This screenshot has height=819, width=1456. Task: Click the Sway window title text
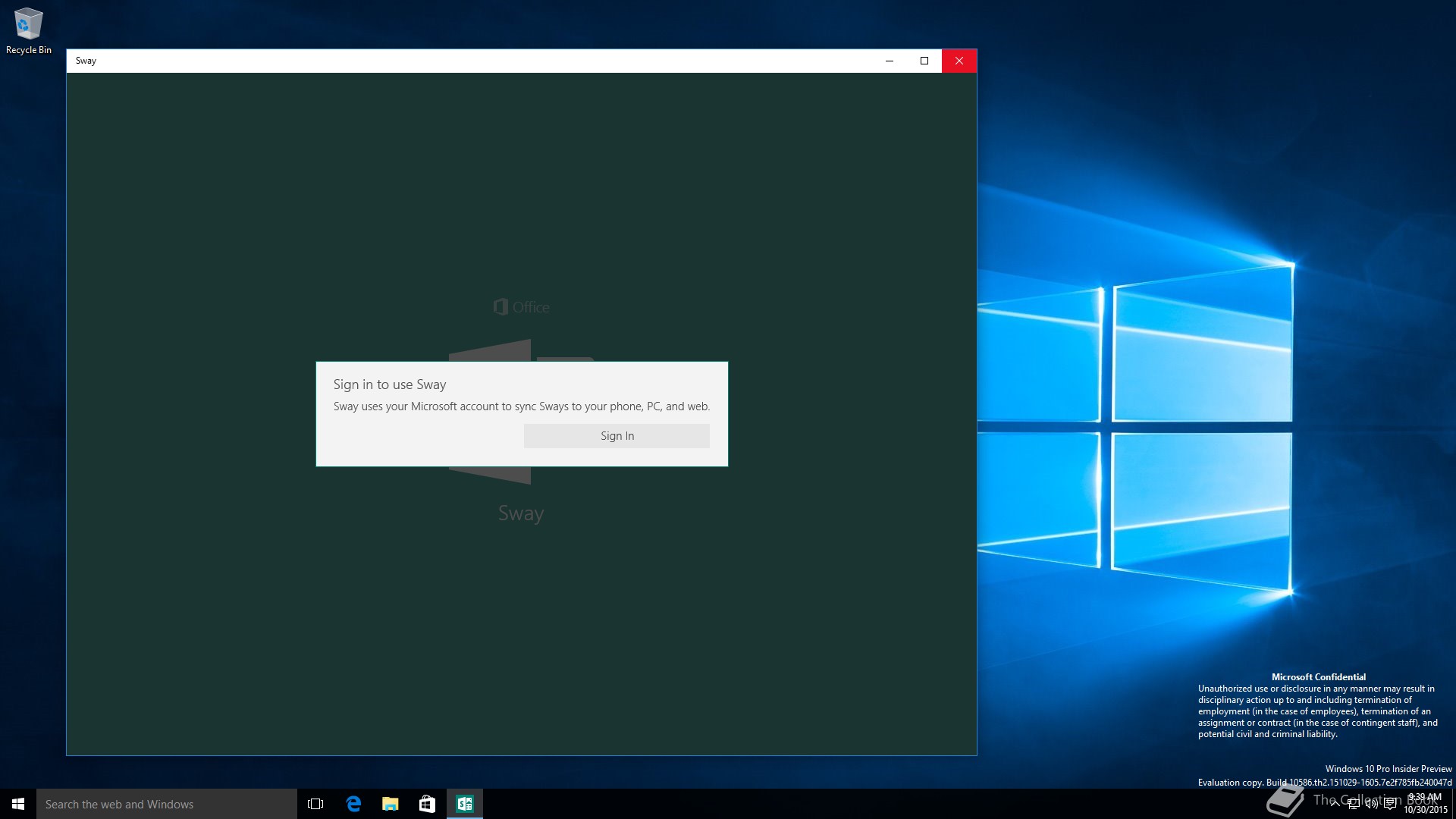(86, 61)
